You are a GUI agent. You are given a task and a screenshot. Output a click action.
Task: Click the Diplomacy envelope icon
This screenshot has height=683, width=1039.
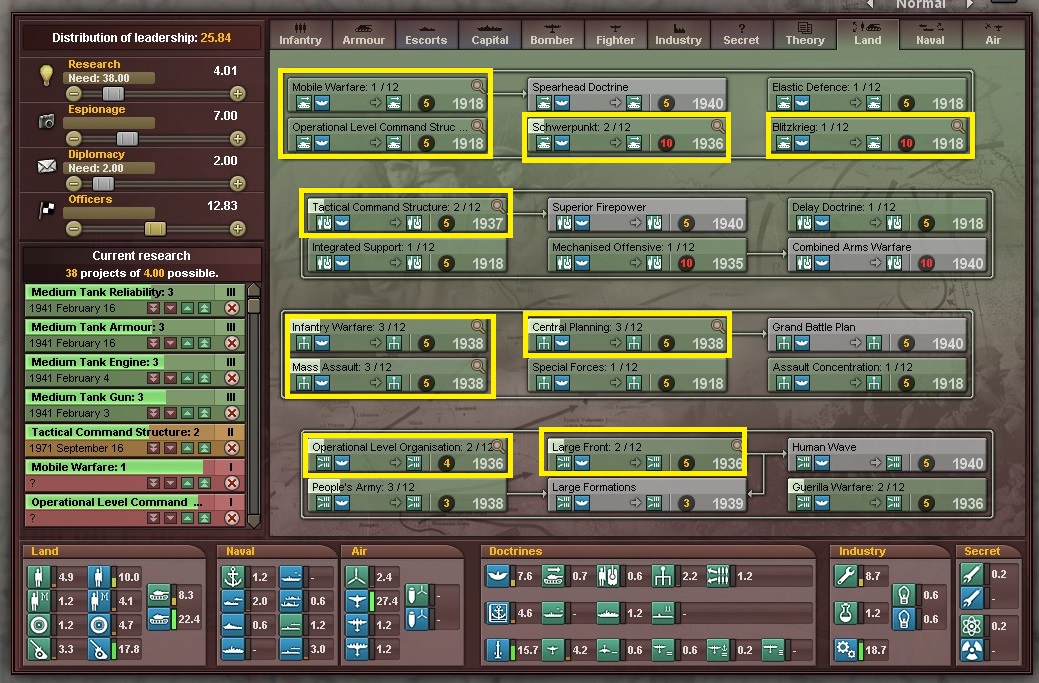click(x=46, y=166)
